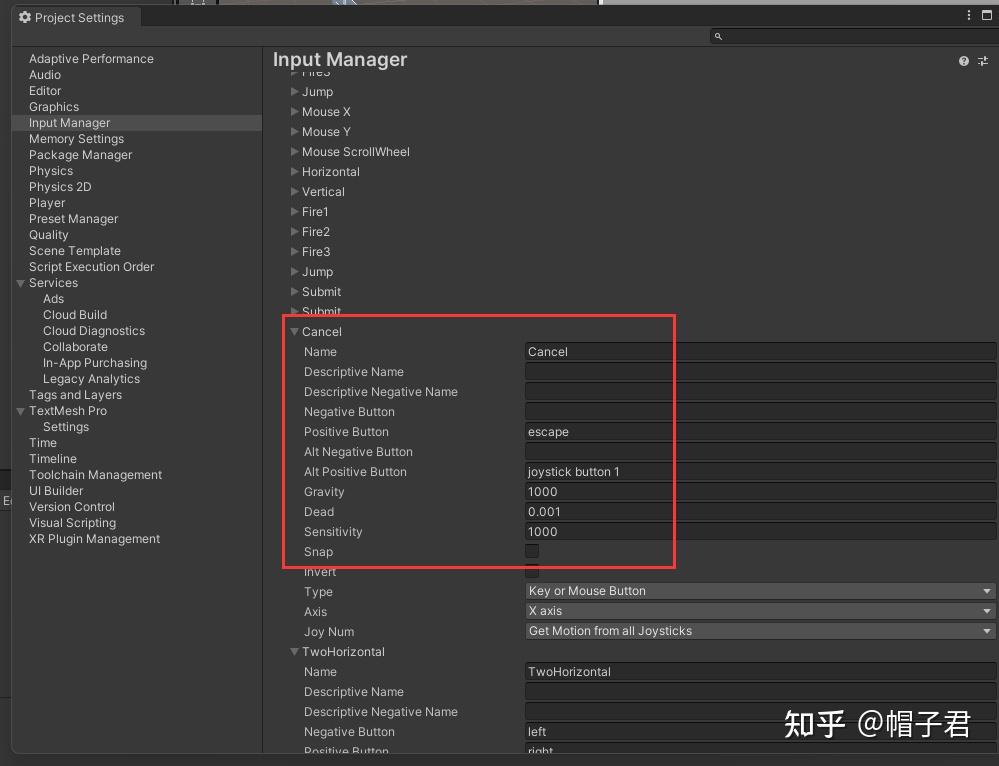Select Physics 2D in the settings sidebar

[60, 187]
